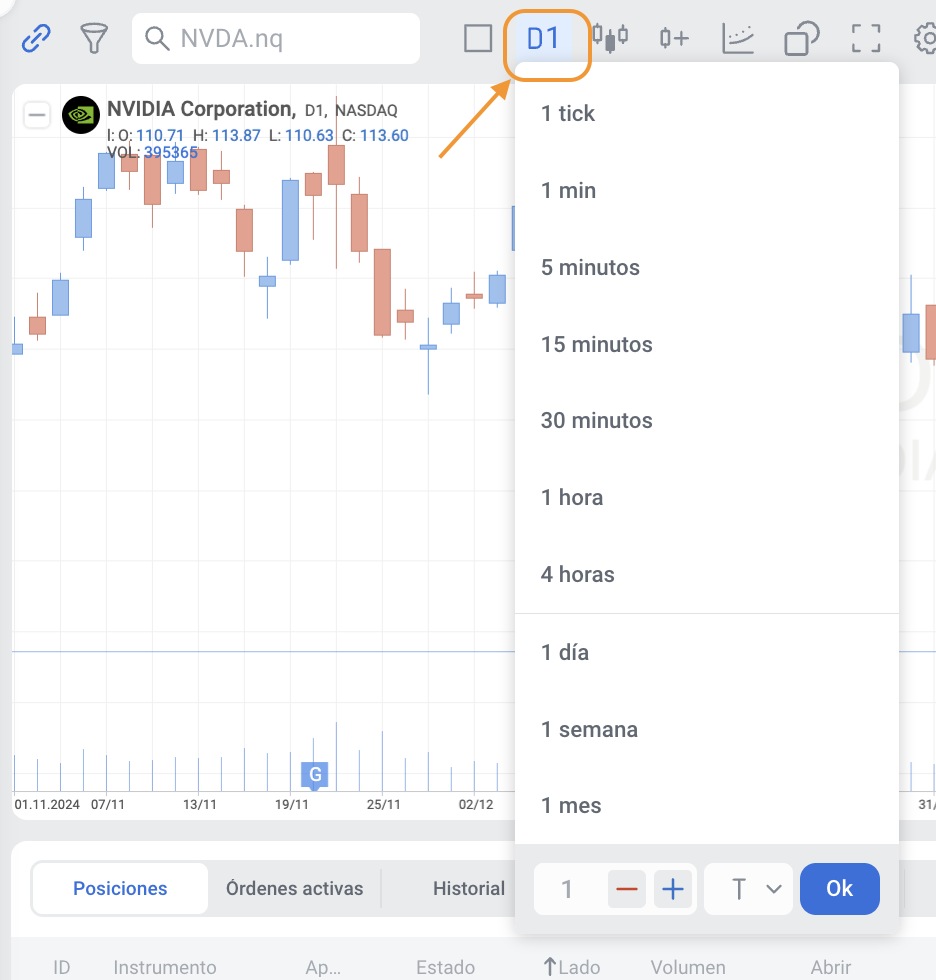Choose 5 minutos timeframe
Image resolution: width=936 pixels, height=980 pixels.
tap(707, 268)
